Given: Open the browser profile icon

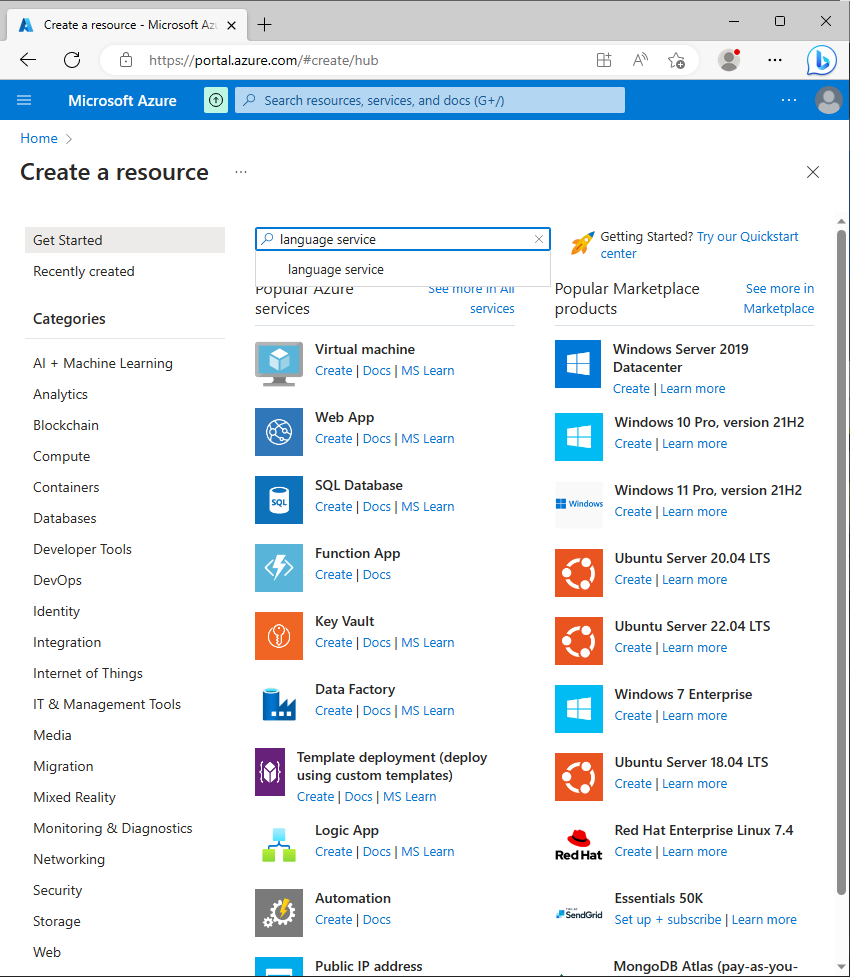Looking at the screenshot, I should [x=728, y=60].
